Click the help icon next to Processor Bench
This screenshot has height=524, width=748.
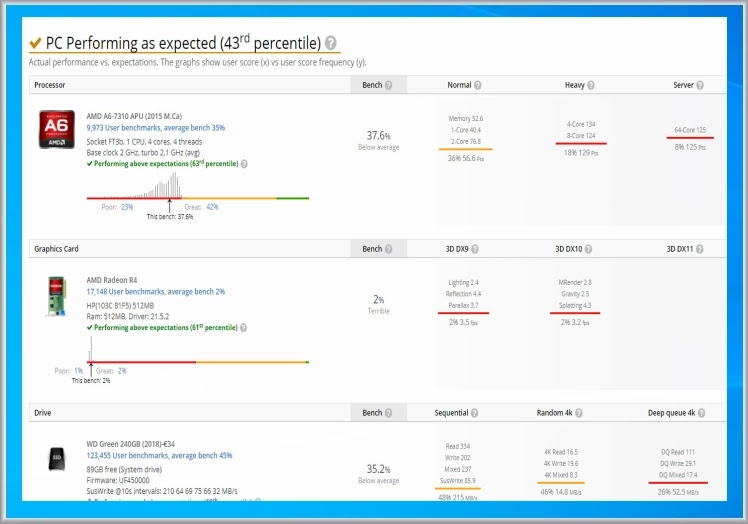(388, 85)
